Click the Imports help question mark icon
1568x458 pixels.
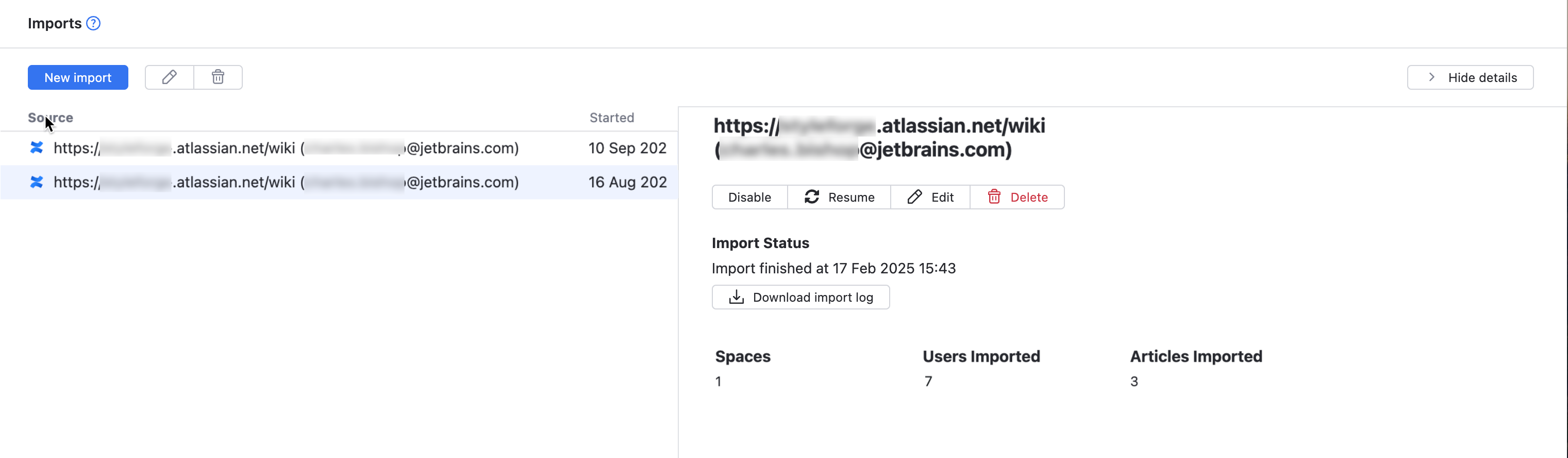coord(93,23)
